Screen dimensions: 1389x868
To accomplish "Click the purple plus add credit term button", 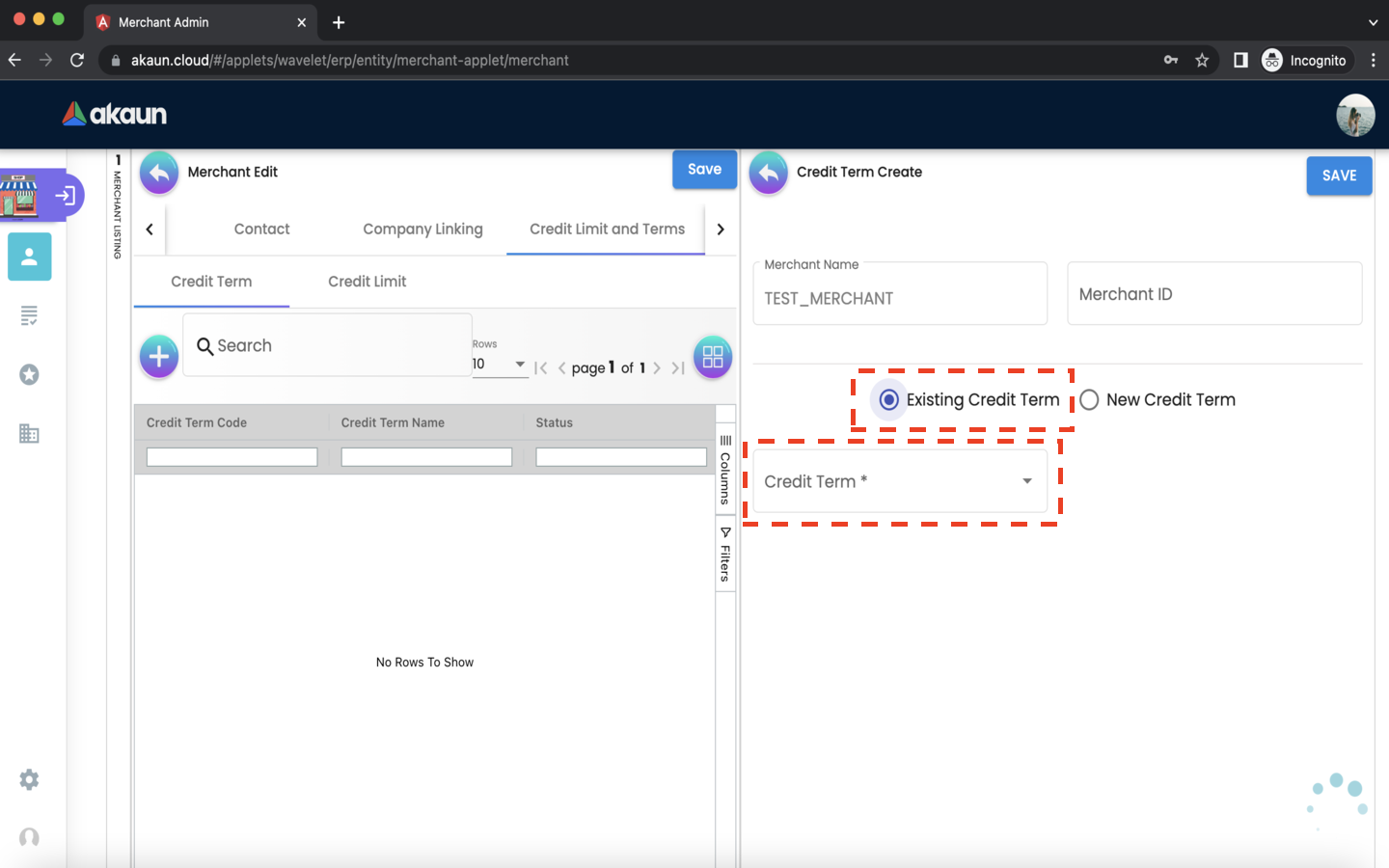I will [159, 357].
